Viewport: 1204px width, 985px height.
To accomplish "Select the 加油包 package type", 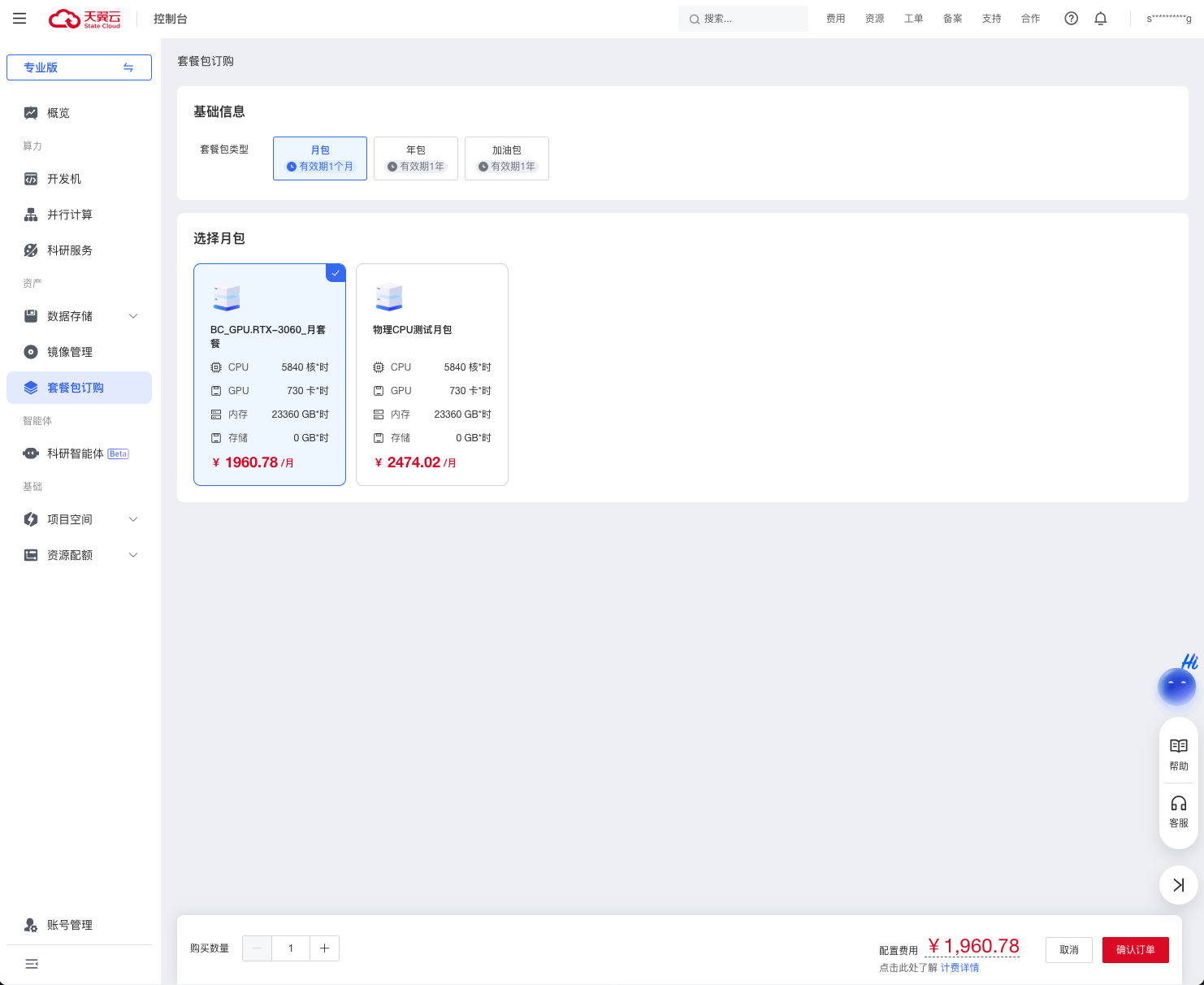I will click(507, 158).
